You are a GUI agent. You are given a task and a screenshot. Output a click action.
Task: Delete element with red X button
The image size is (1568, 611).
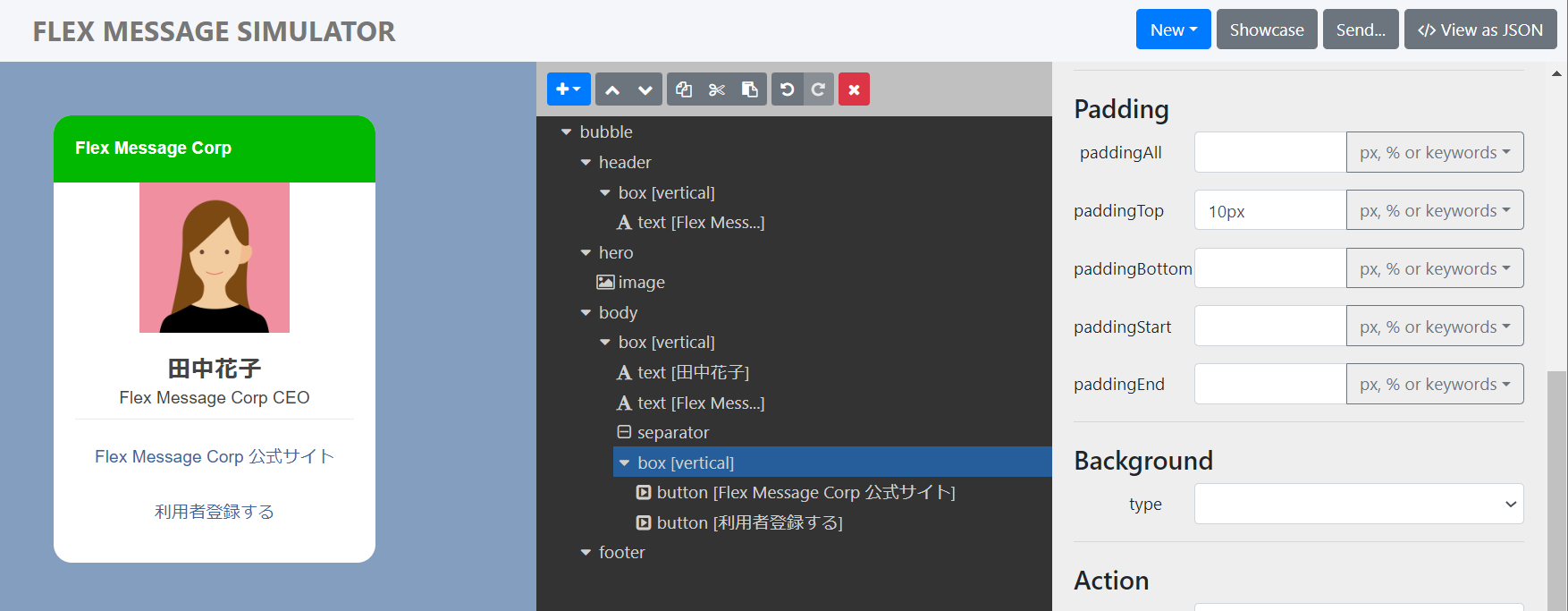(854, 89)
